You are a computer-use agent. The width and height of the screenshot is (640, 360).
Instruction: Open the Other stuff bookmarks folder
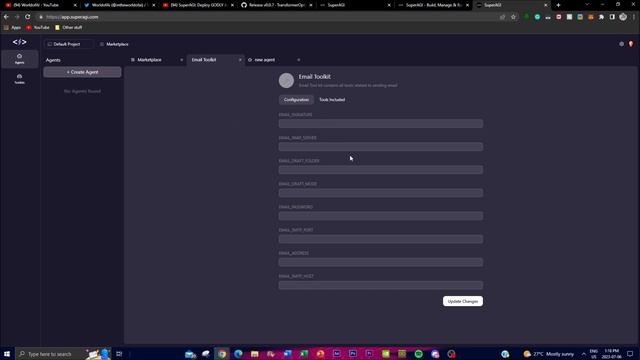(x=69, y=27)
